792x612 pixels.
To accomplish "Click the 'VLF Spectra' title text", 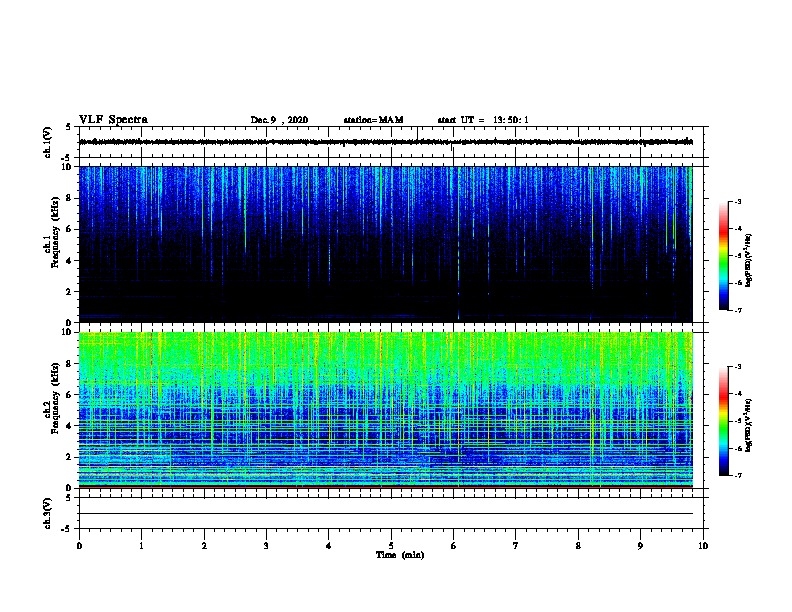I will 113,120.
